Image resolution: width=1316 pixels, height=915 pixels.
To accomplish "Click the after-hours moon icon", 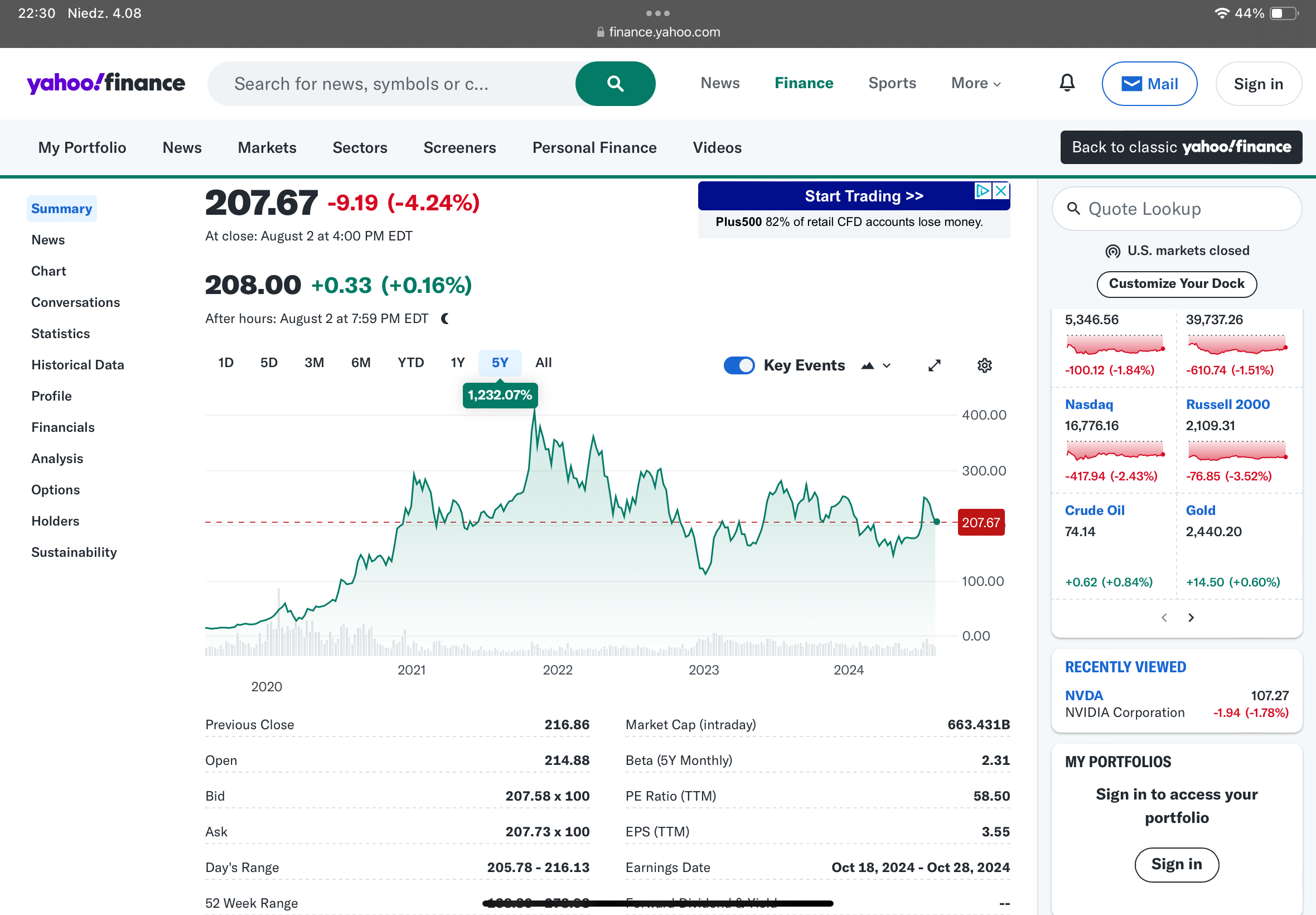I will pos(445,318).
